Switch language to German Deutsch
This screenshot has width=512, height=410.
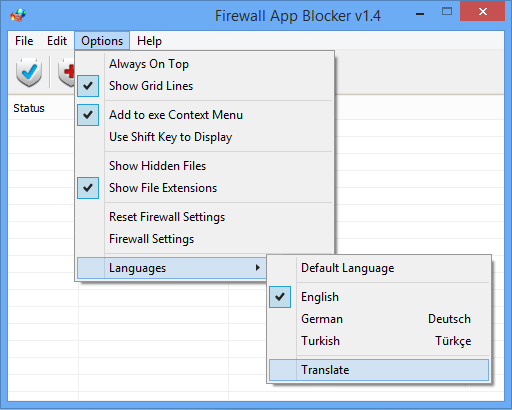point(379,319)
